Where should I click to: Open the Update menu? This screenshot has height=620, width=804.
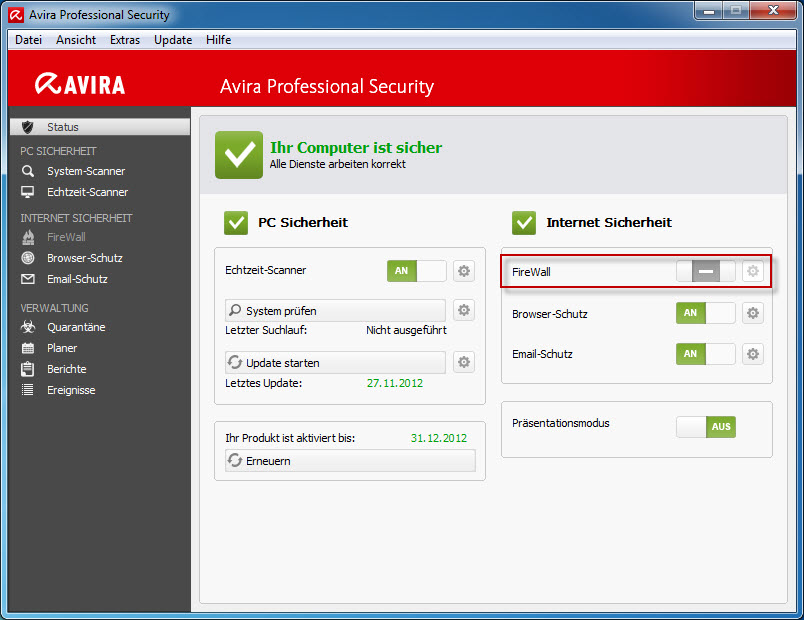pyautogui.click(x=173, y=40)
